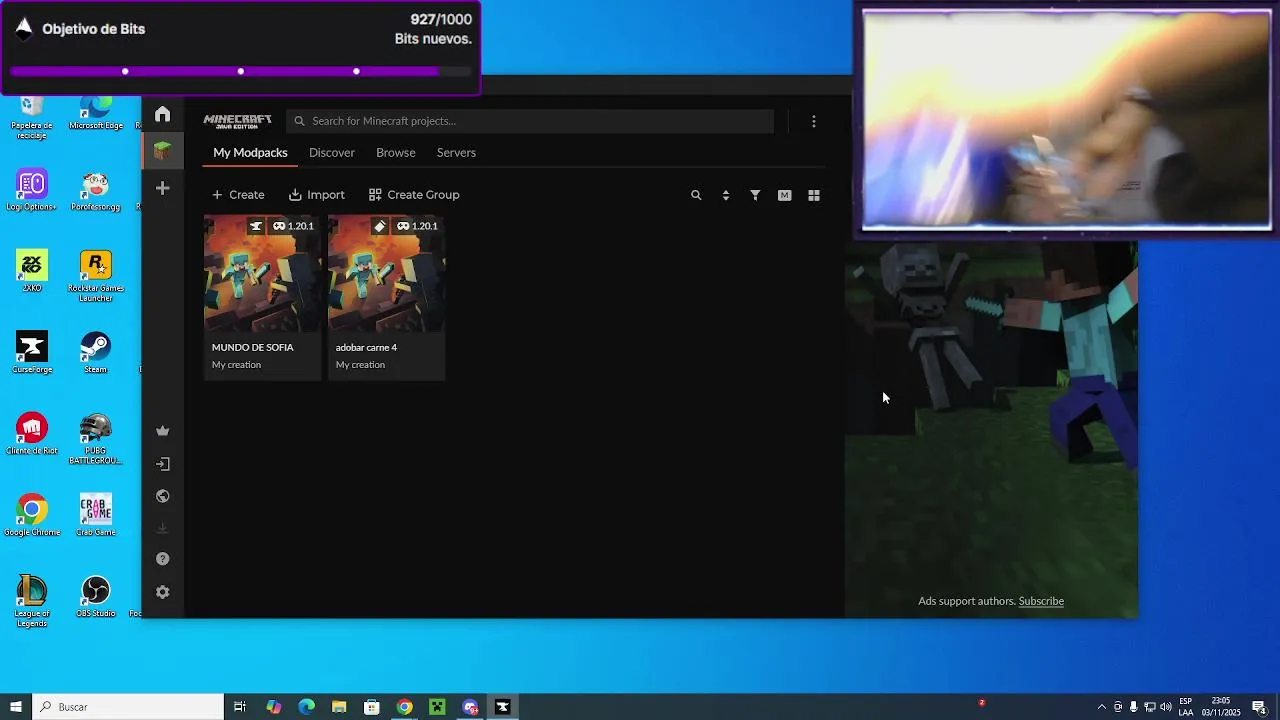1280x720 pixels.
Task: Open Crab Game desktop shortcut
Action: [x=95, y=514]
